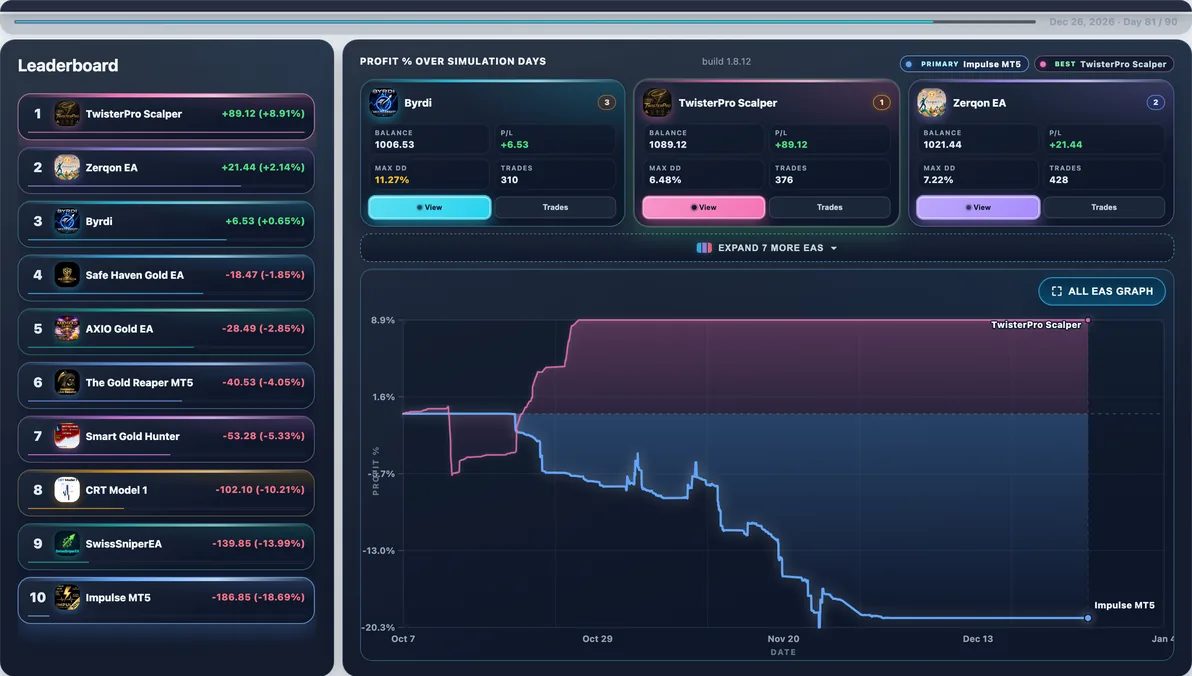Click the fullscreen icon in All EAs Graph
The height and width of the screenshot is (676, 1192).
tap(1057, 291)
